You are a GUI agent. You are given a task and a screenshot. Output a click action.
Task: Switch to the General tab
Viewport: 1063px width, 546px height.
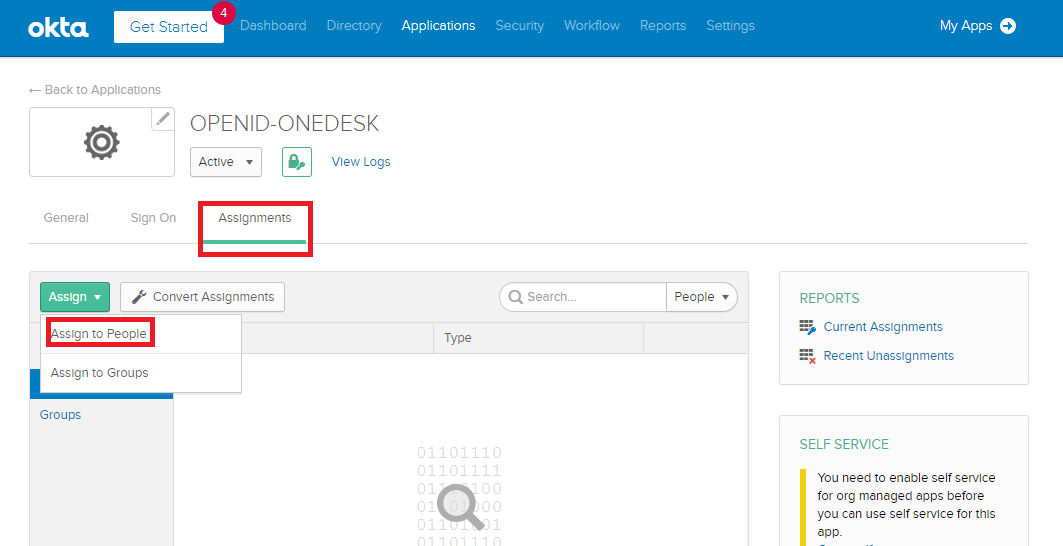point(66,218)
